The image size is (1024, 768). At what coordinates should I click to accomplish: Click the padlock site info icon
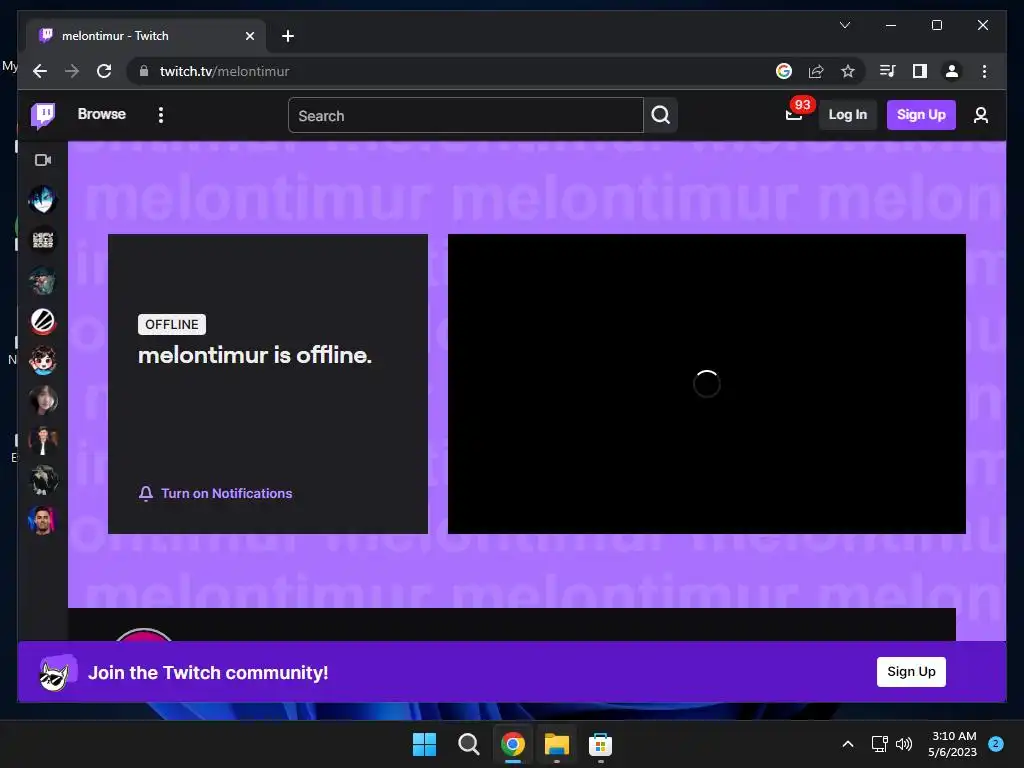click(x=144, y=71)
